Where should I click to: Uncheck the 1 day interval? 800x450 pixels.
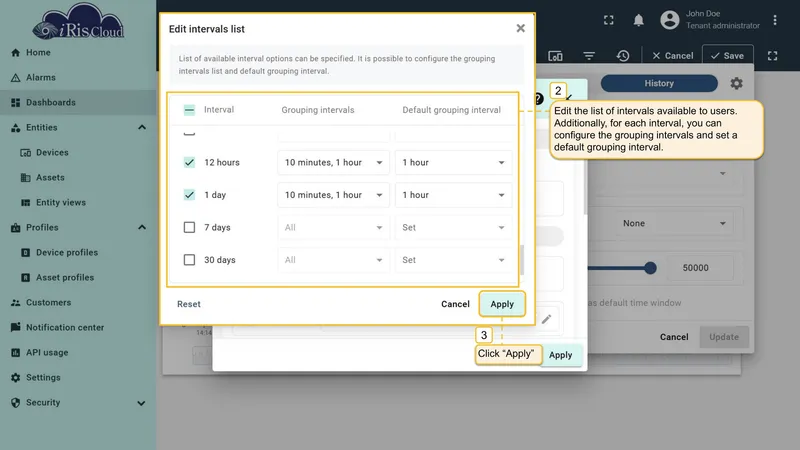click(x=189, y=195)
